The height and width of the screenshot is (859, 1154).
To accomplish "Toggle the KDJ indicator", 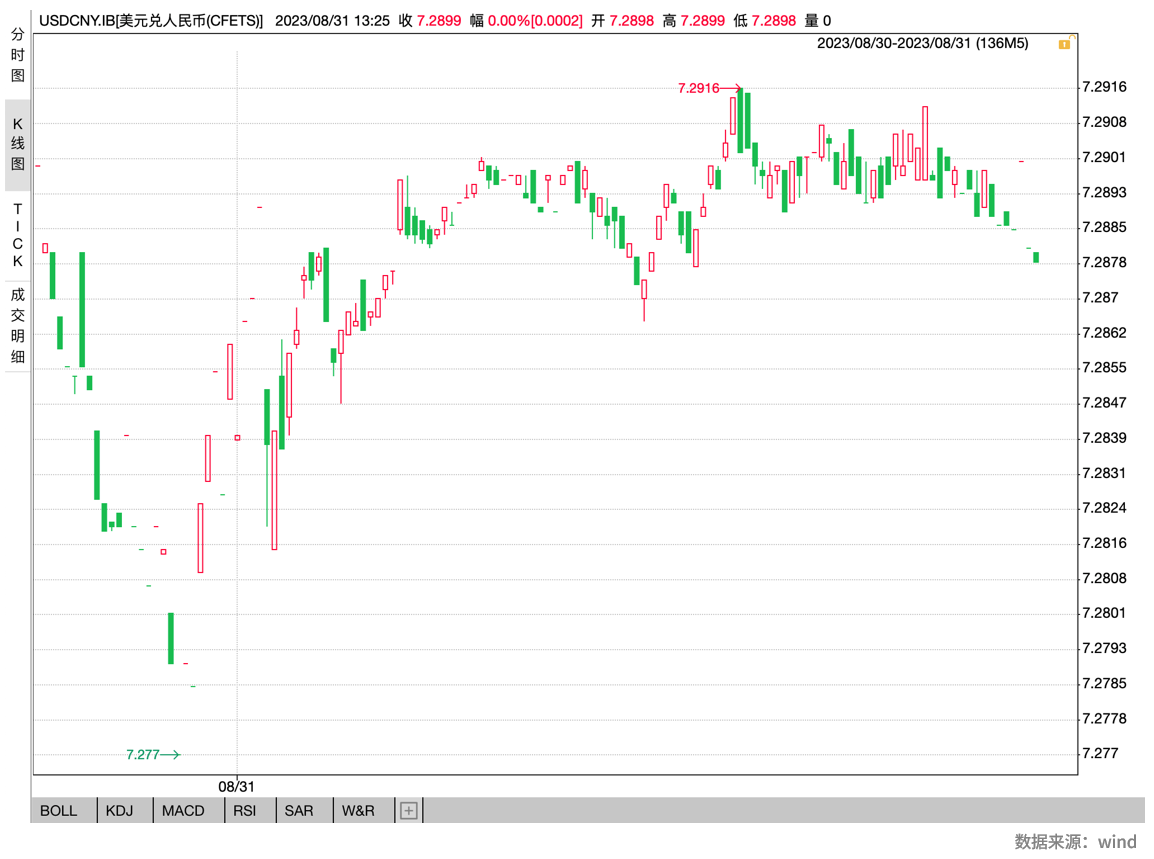I will tap(120, 811).
